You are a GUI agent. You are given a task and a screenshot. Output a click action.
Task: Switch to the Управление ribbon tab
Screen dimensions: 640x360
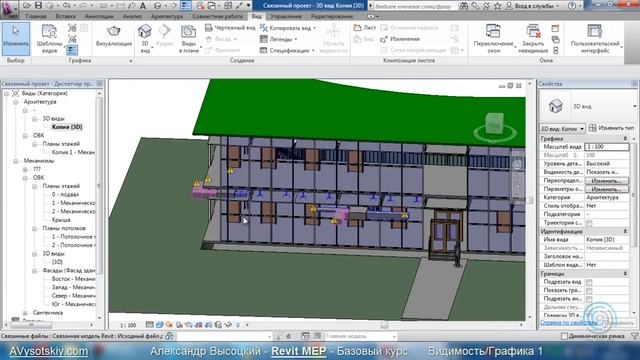pos(286,16)
